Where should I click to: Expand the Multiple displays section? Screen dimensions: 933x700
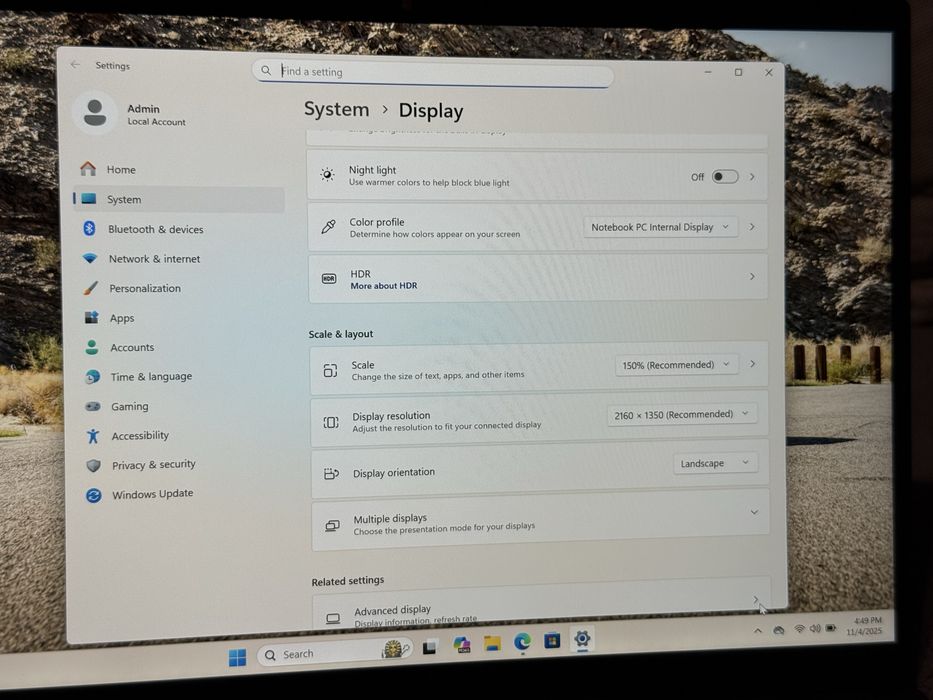pyautogui.click(x=754, y=512)
